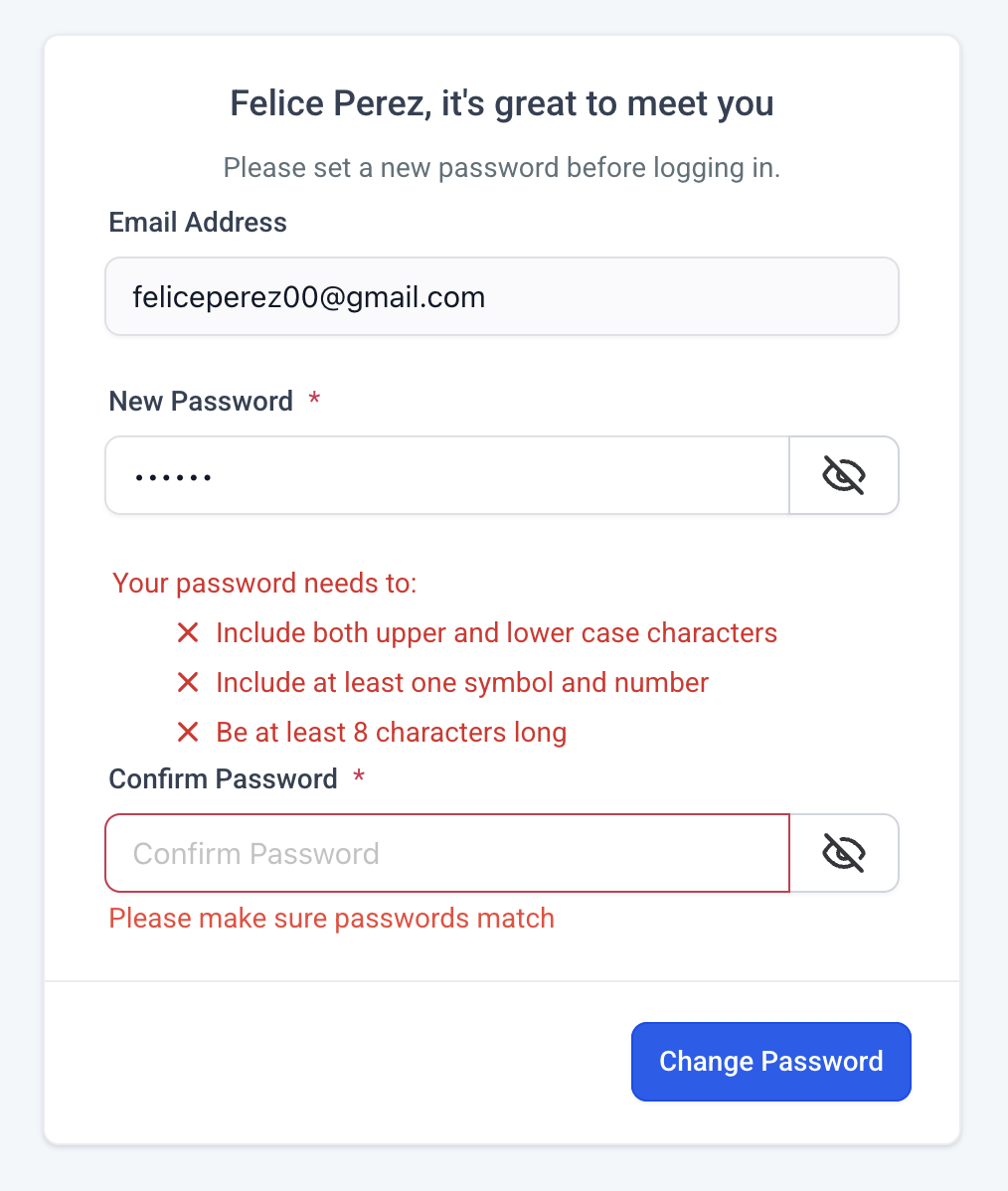
Task: Click the red asterisk next to New Password
Action: point(314,400)
